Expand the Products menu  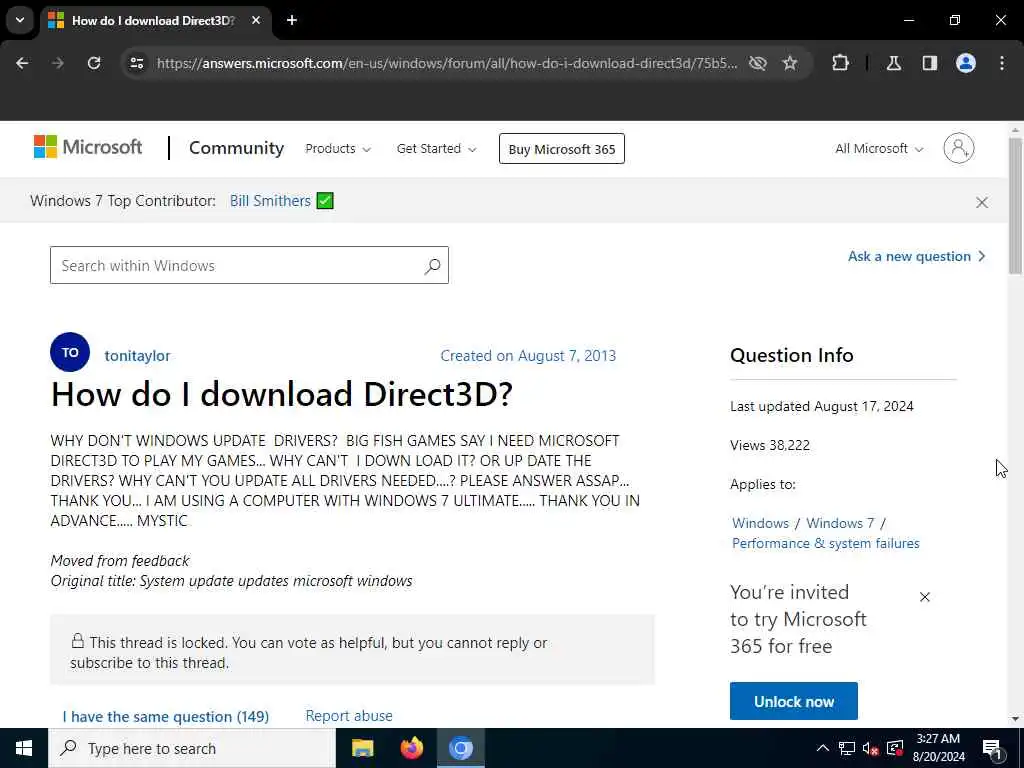[x=338, y=148]
